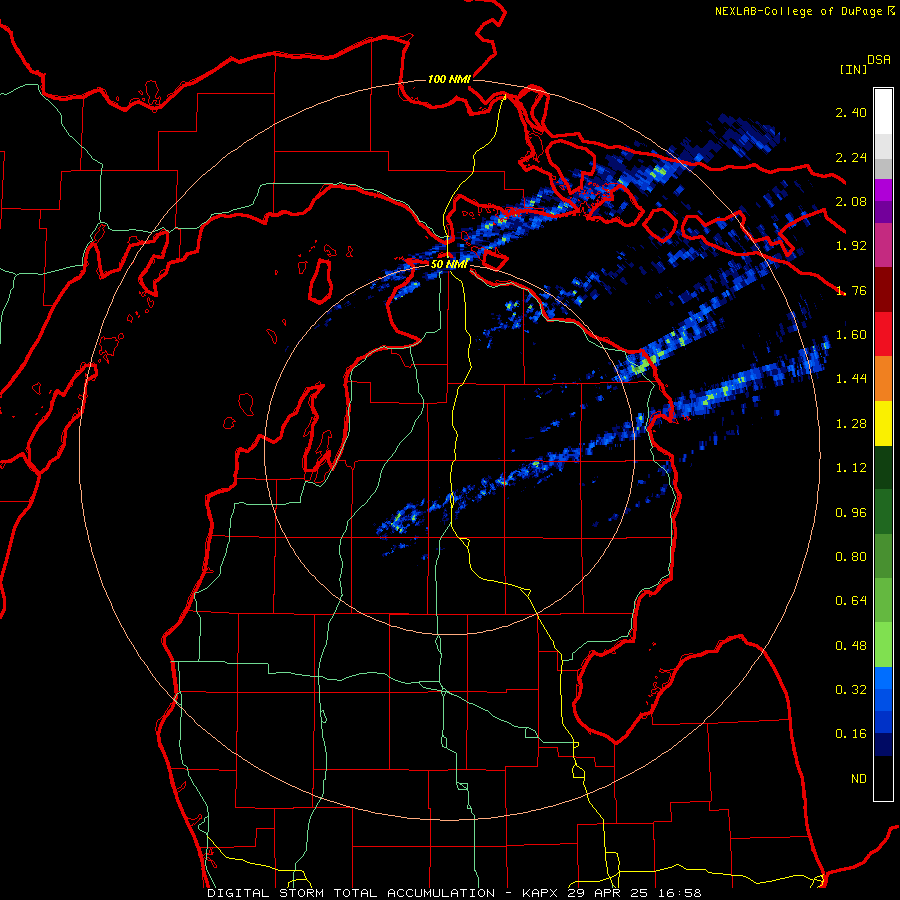Click the 2.40 legend value
The height and width of the screenshot is (900, 900).
[x=851, y=112]
